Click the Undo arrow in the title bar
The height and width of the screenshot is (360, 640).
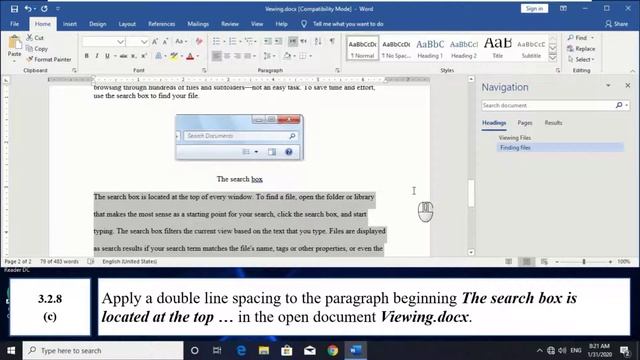[x=28, y=9]
